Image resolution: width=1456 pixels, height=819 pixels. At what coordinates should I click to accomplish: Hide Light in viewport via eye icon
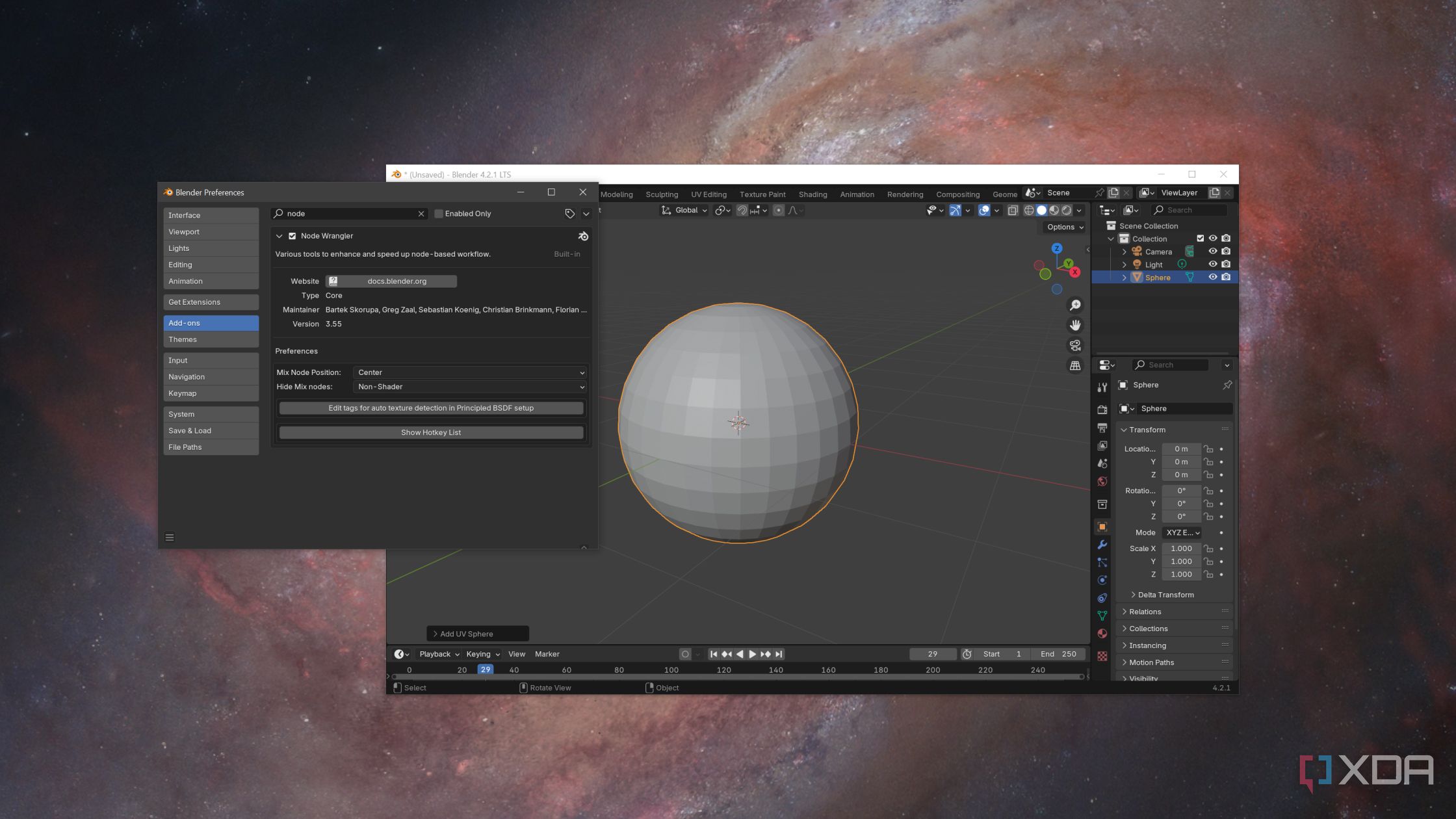tap(1213, 265)
